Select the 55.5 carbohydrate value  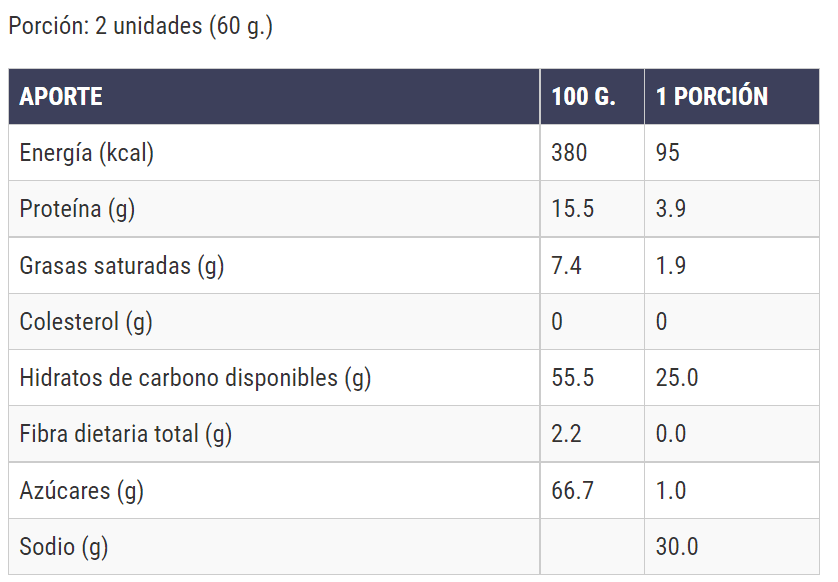572,378
